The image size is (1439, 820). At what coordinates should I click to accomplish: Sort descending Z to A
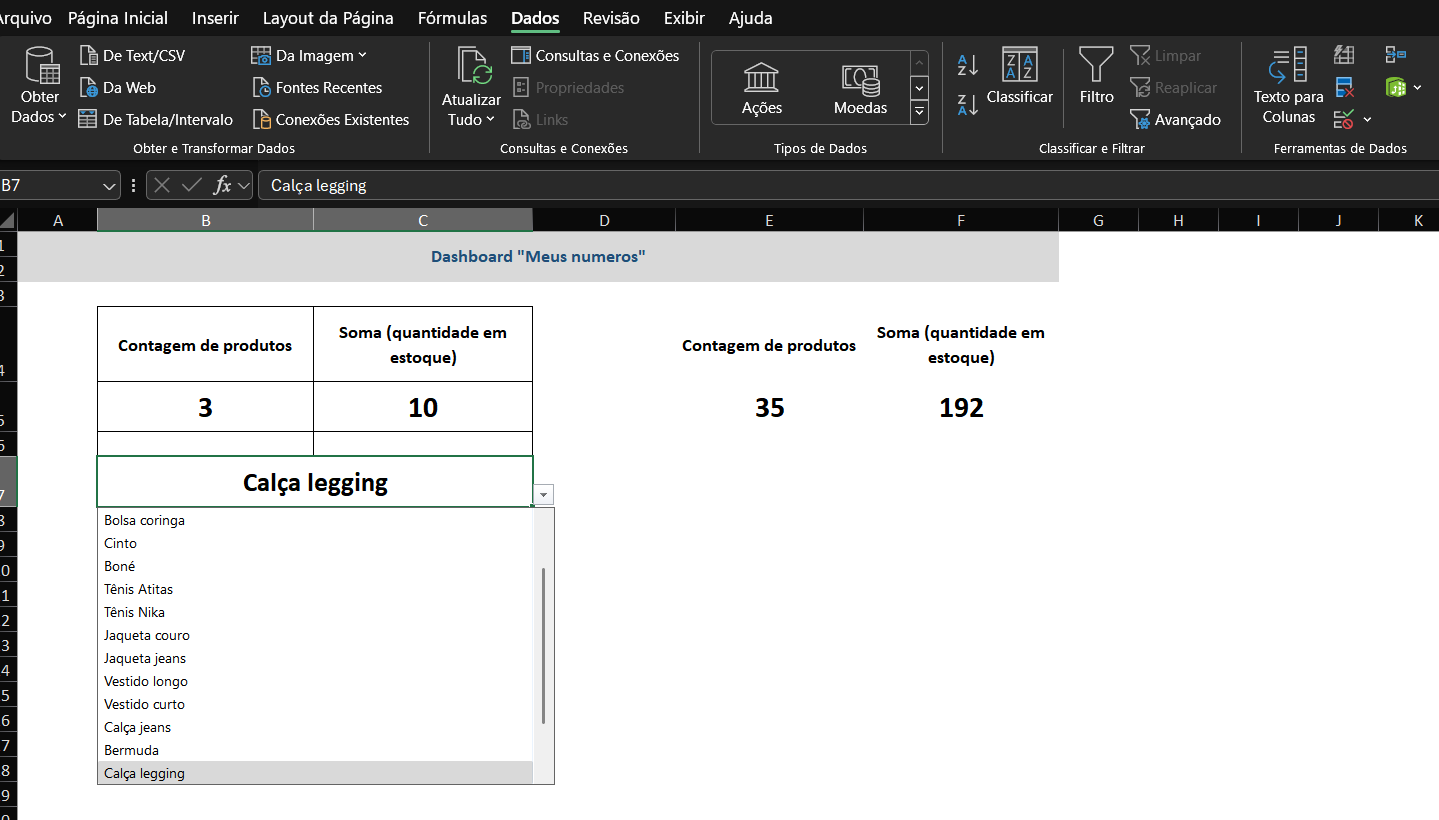coord(967,104)
